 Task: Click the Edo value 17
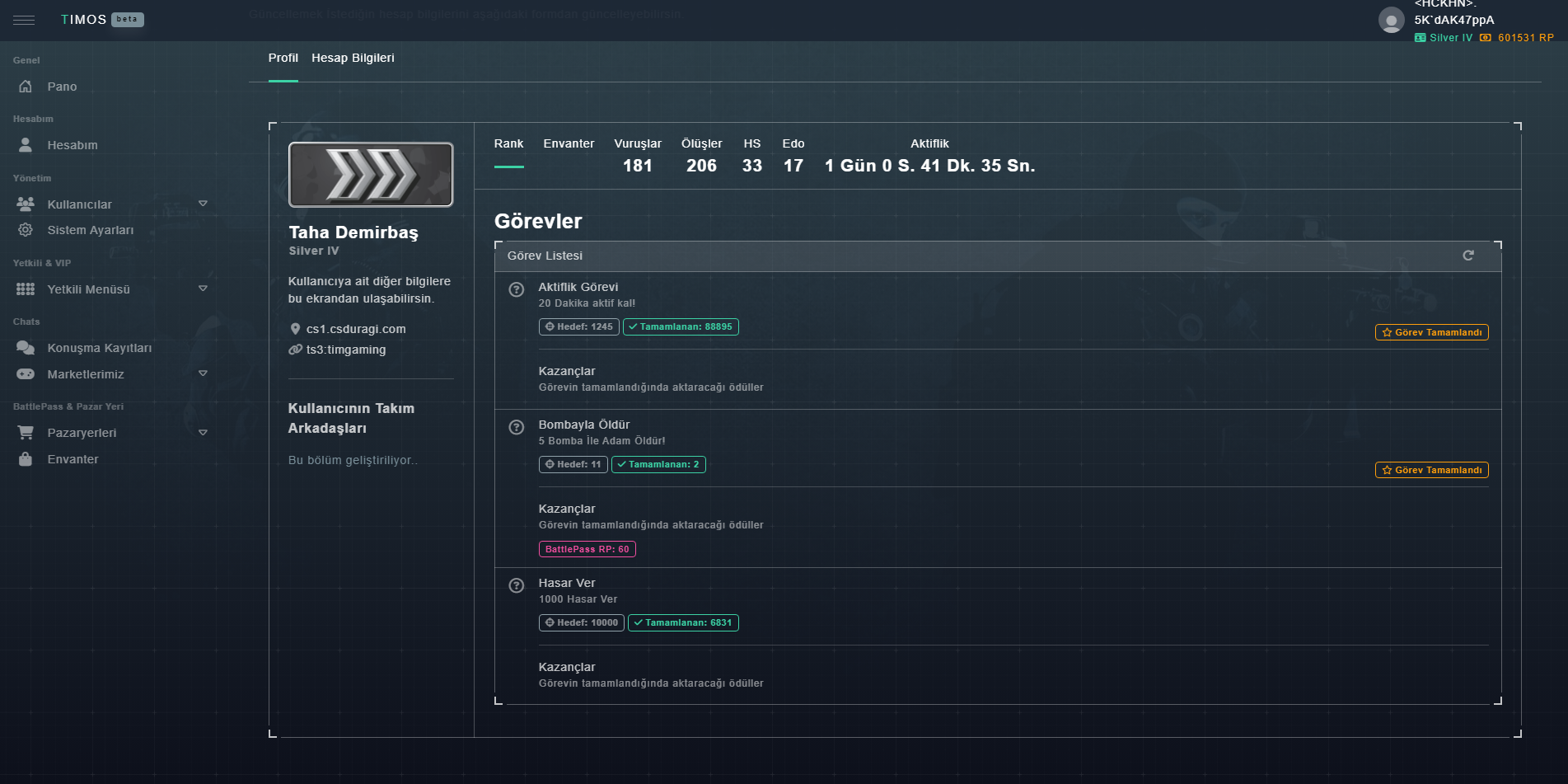pos(793,166)
